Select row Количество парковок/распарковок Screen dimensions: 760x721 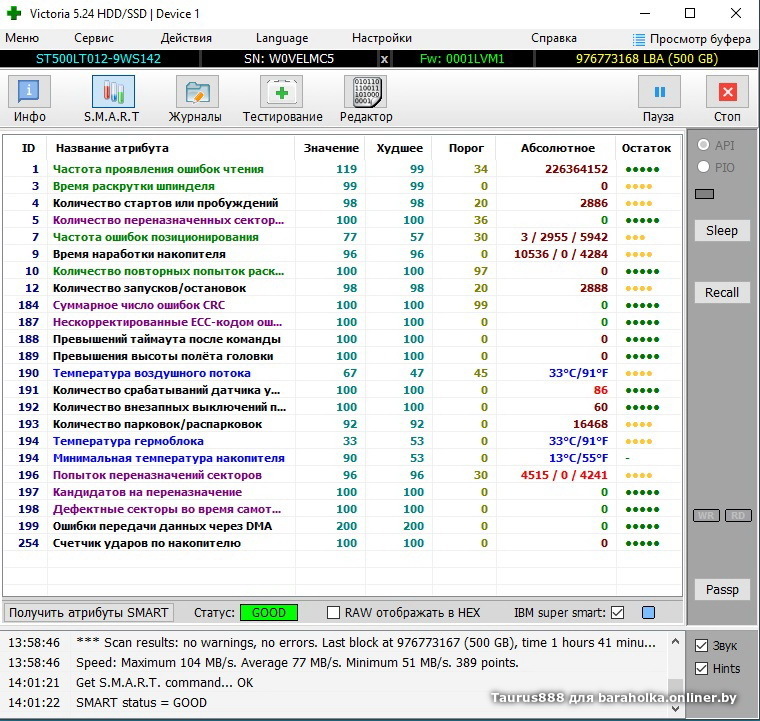pyautogui.click(x=342, y=424)
